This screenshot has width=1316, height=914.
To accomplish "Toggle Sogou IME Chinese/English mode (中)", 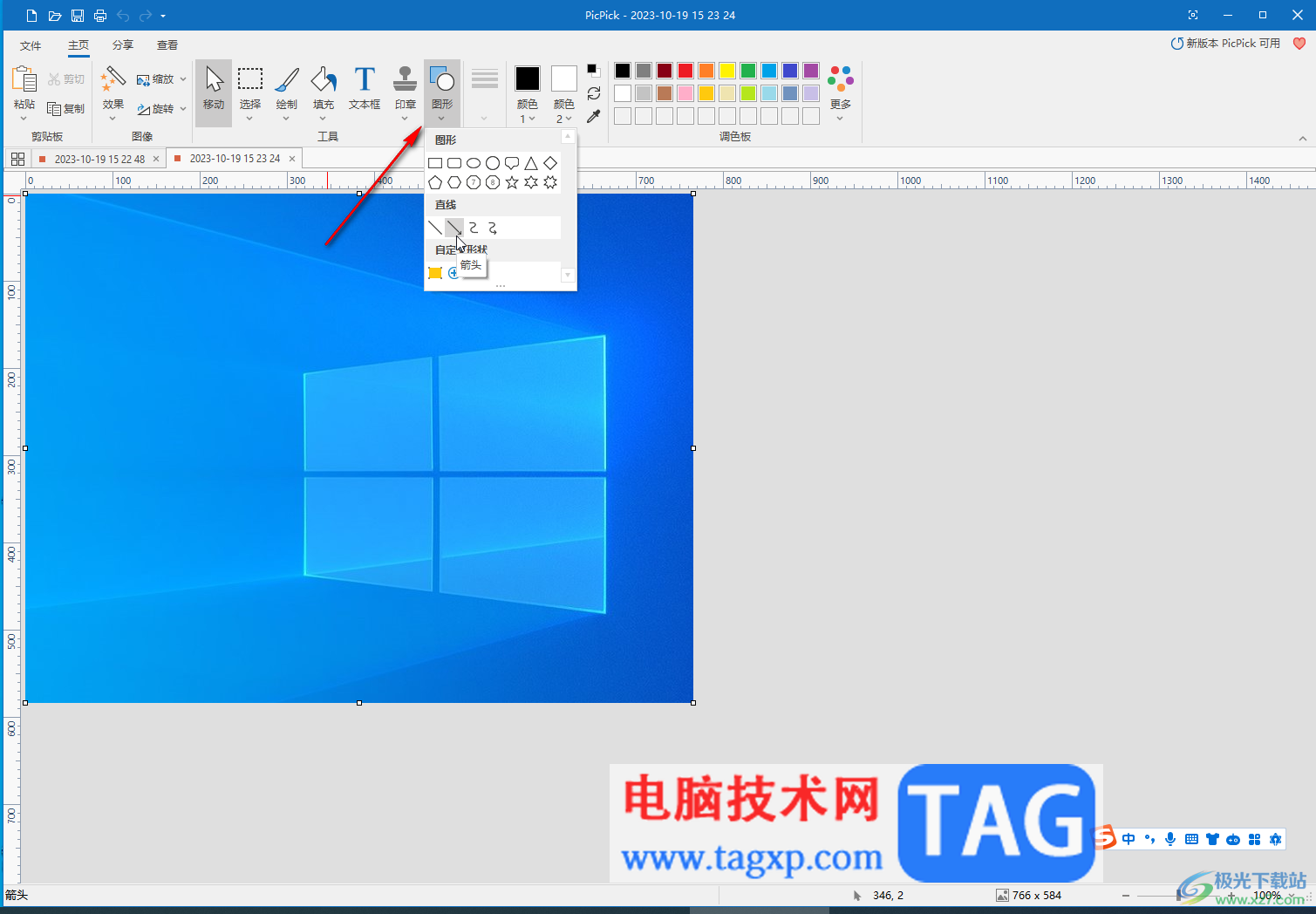I will 1128,839.
